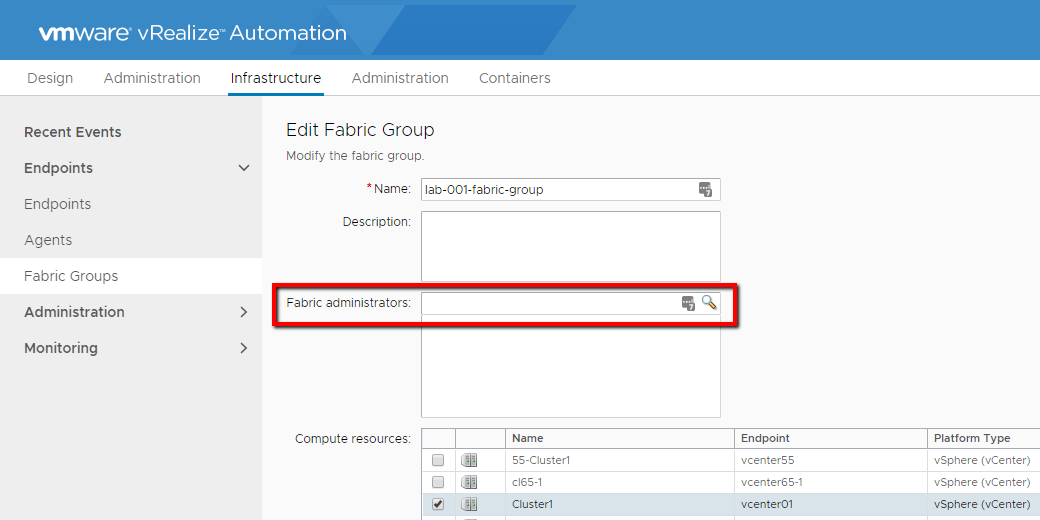Click the 55-Cluster1 name cell
The image size is (1040, 520).
[x=619, y=460]
